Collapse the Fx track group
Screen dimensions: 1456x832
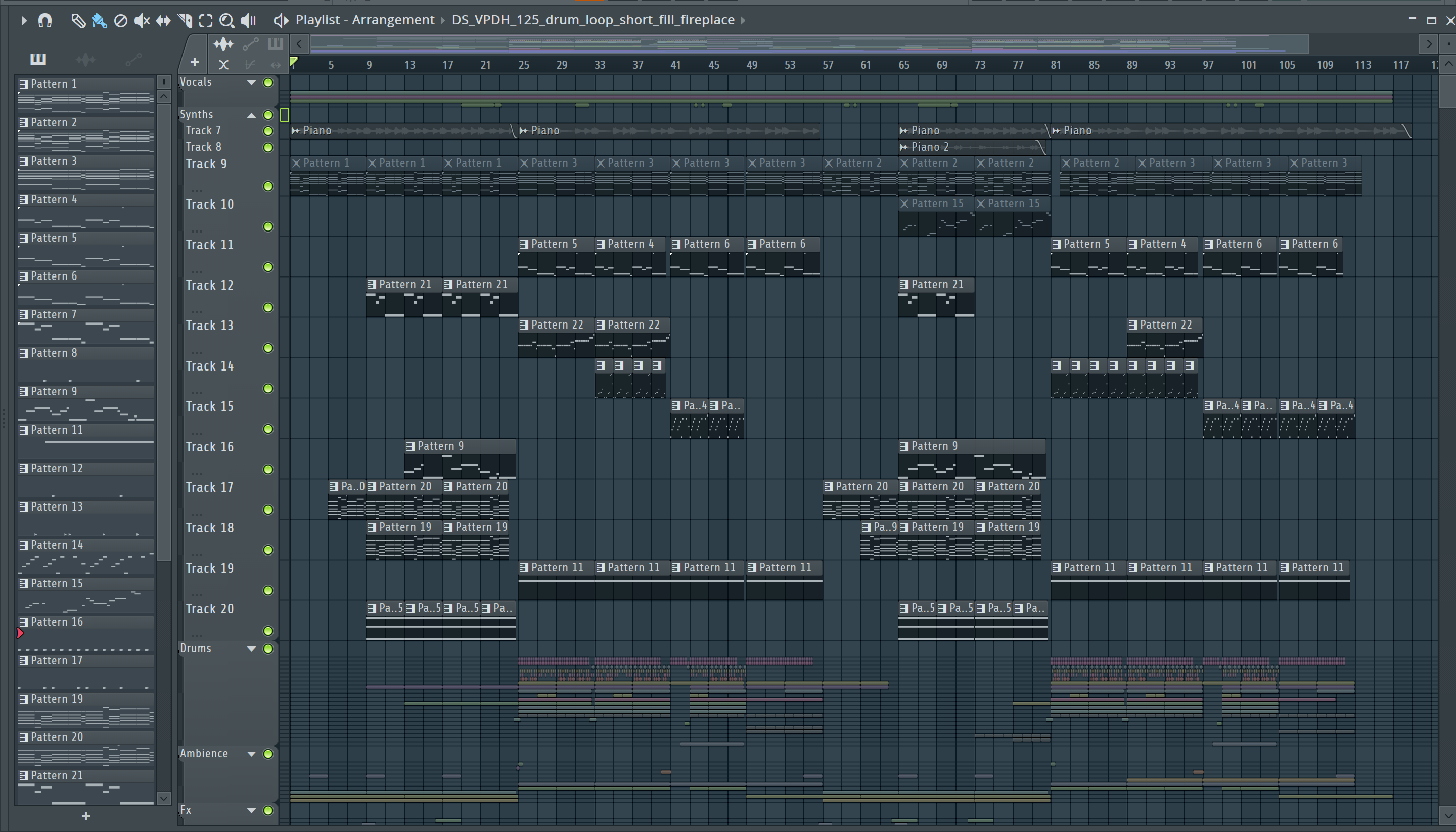click(251, 810)
